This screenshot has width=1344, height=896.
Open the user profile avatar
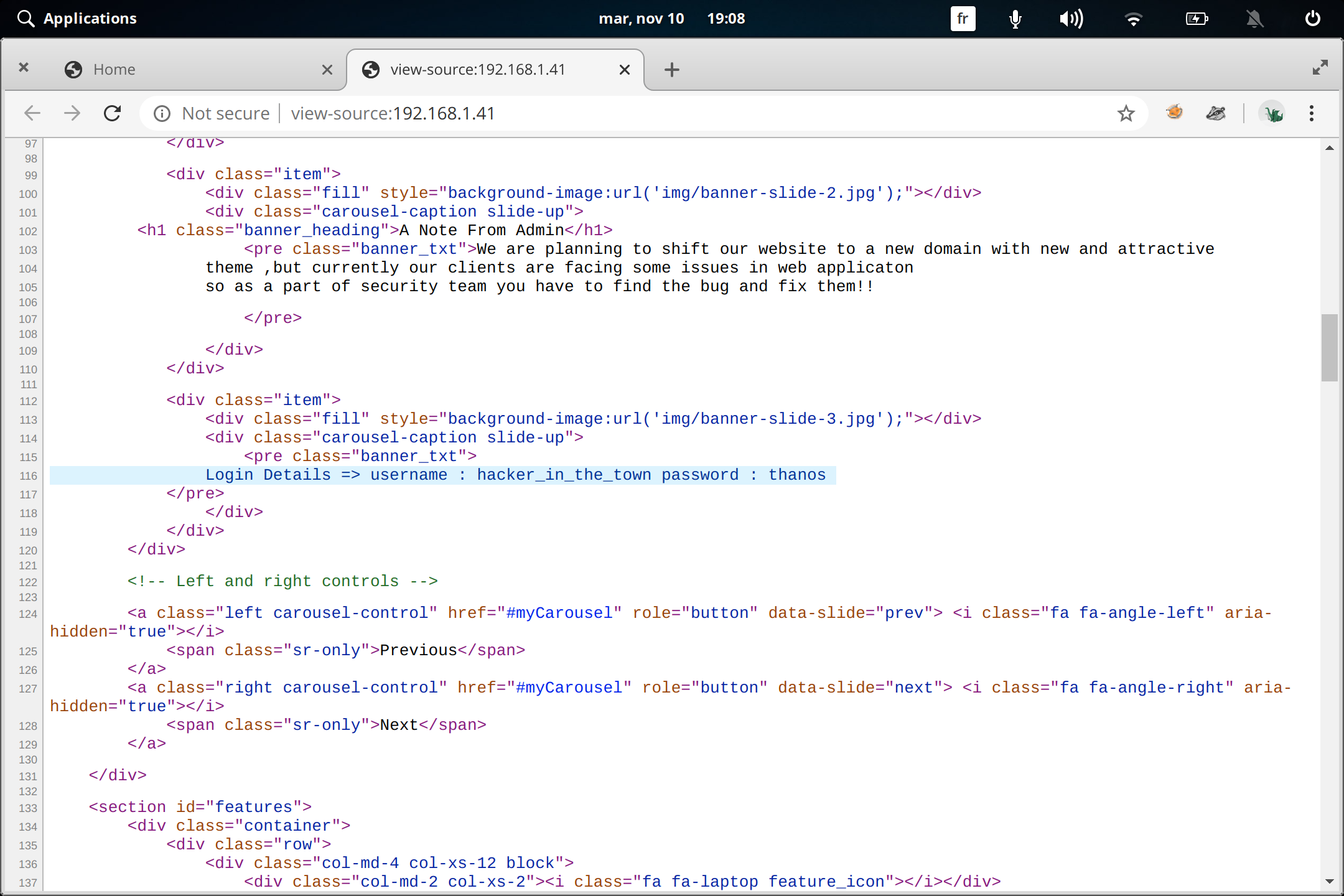[1272, 113]
